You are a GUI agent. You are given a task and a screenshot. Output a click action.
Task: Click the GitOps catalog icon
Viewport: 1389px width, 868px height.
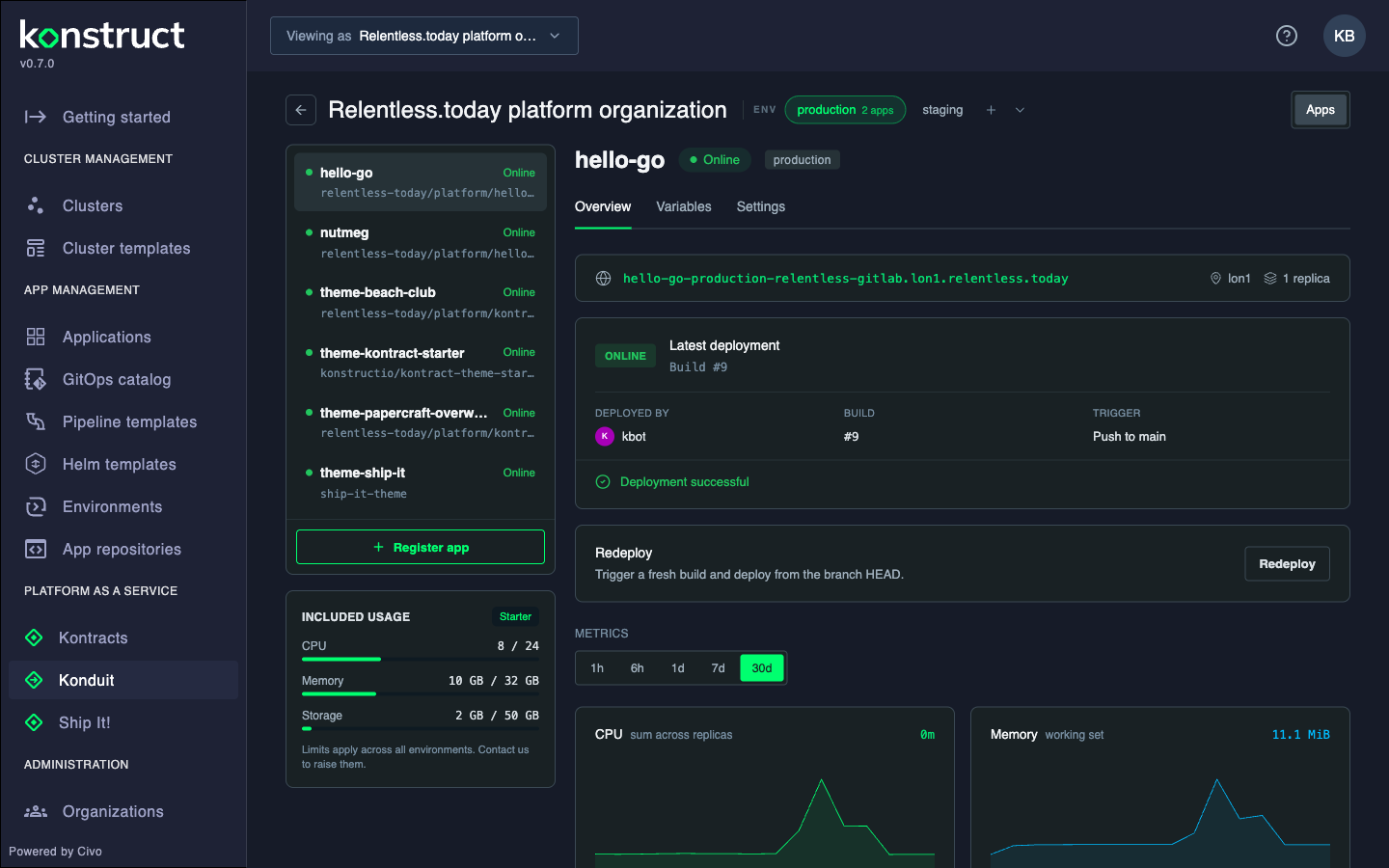click(x=36, y=379)
